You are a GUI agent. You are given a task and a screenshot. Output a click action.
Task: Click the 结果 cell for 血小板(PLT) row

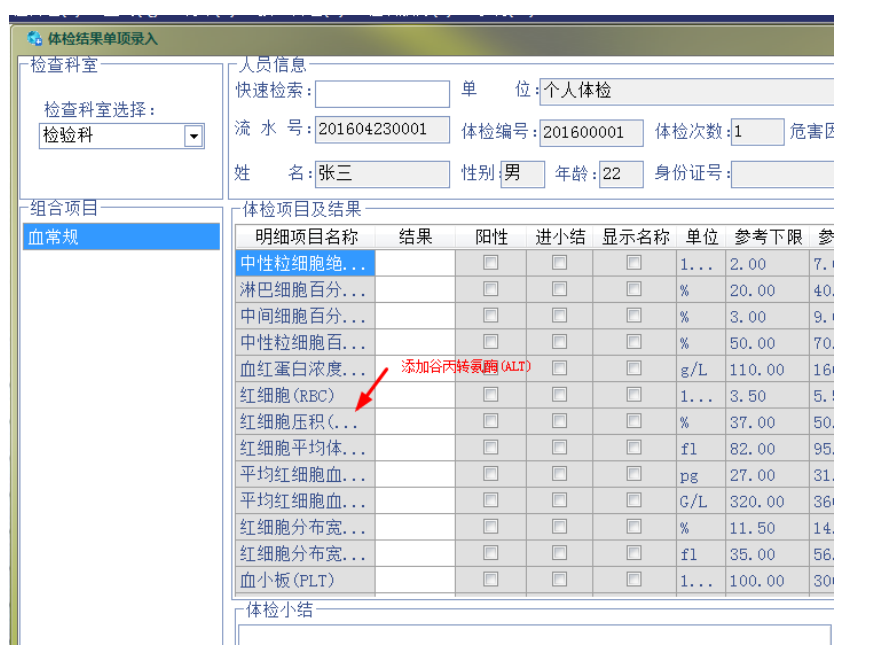point(415,580)
